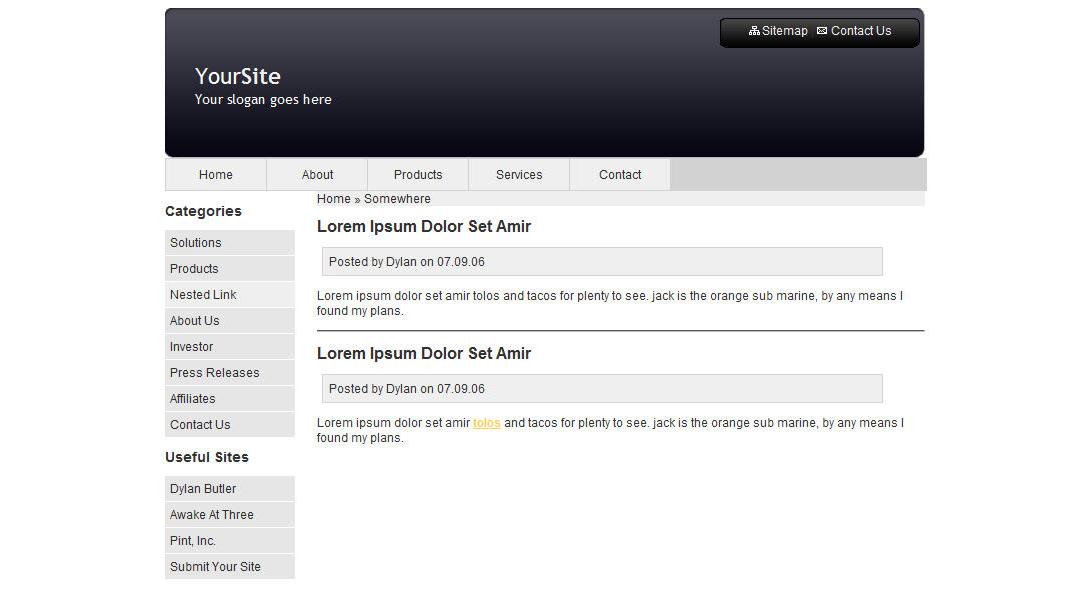Open About Us in the Categories sidebar
Screen dimensions: 1088x591
click(230, 320)
